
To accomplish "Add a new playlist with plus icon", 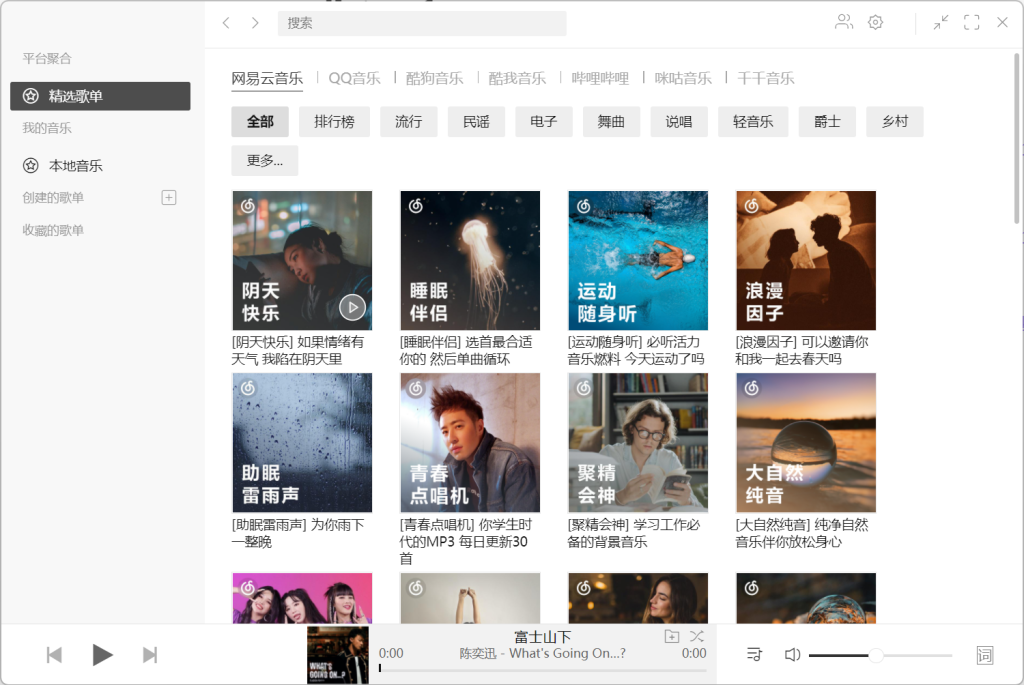I will pyautogui.click(x=168, y=197).
